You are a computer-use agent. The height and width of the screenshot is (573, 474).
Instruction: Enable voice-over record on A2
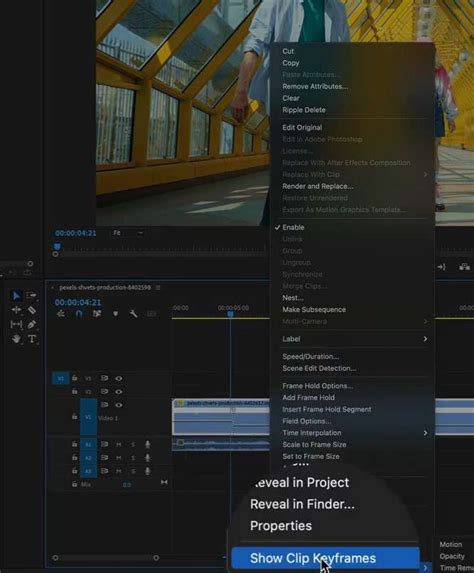coord(147,458)
